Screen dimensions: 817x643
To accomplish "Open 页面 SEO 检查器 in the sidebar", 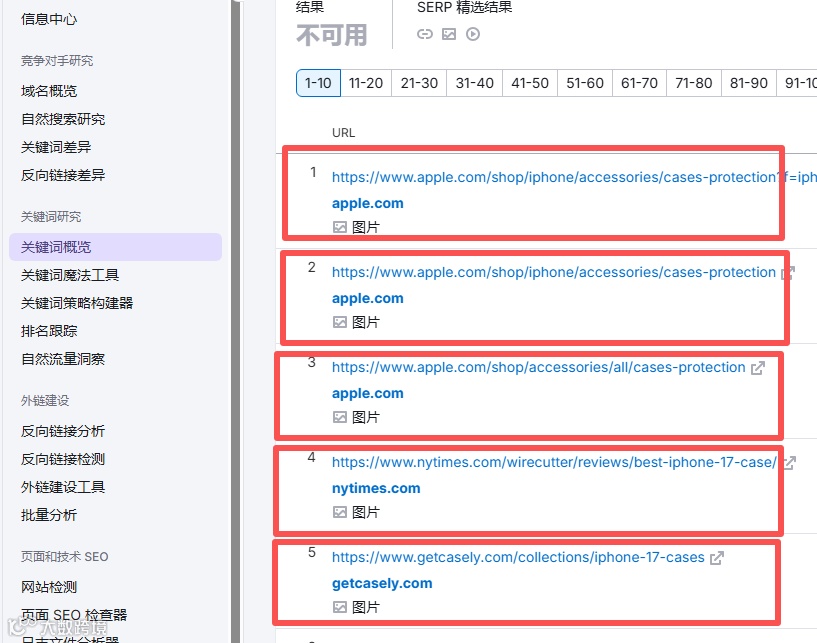I will click(74, 615).
